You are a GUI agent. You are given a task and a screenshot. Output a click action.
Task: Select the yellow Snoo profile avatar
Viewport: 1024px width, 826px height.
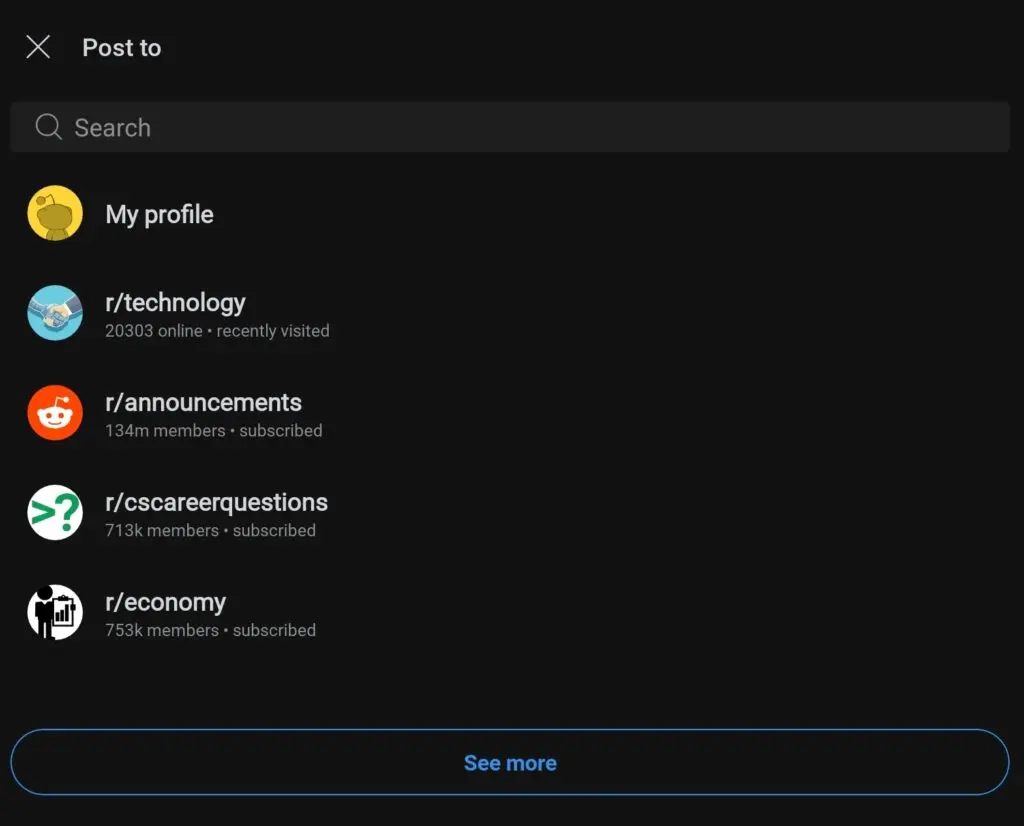pos(55,213)
